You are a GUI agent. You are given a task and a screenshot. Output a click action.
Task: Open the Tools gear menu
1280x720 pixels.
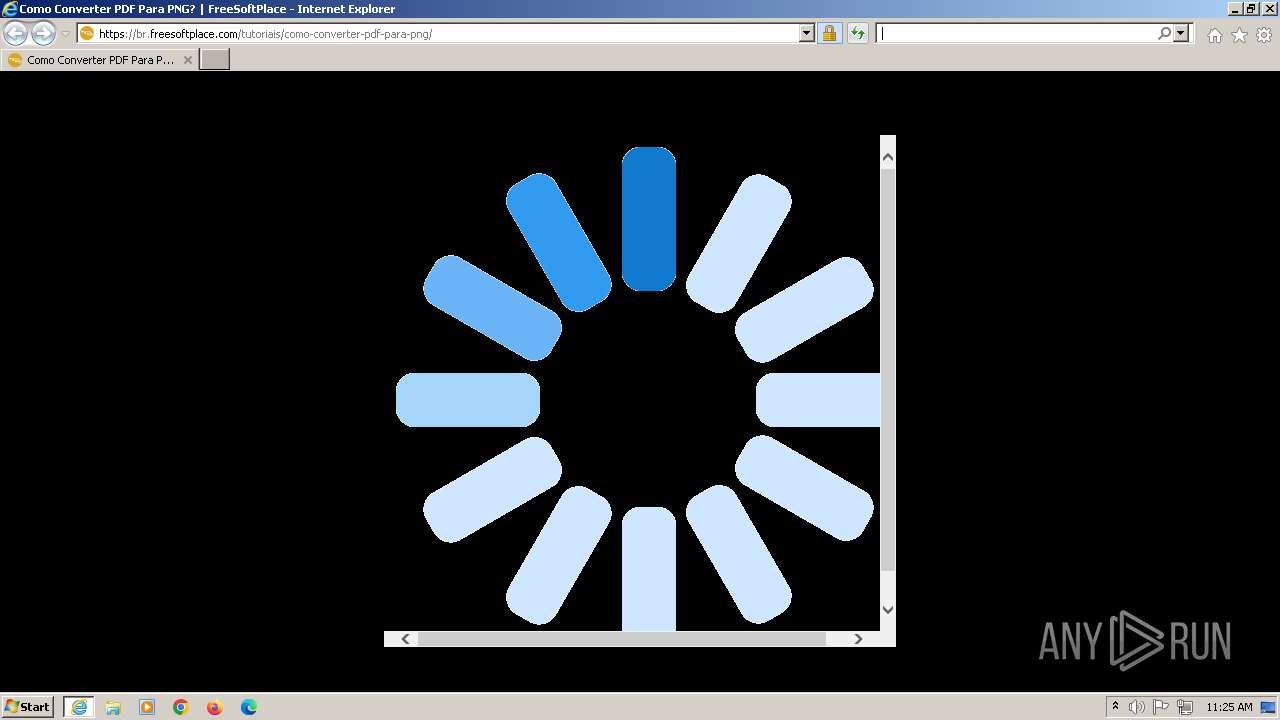(1264, 35)
